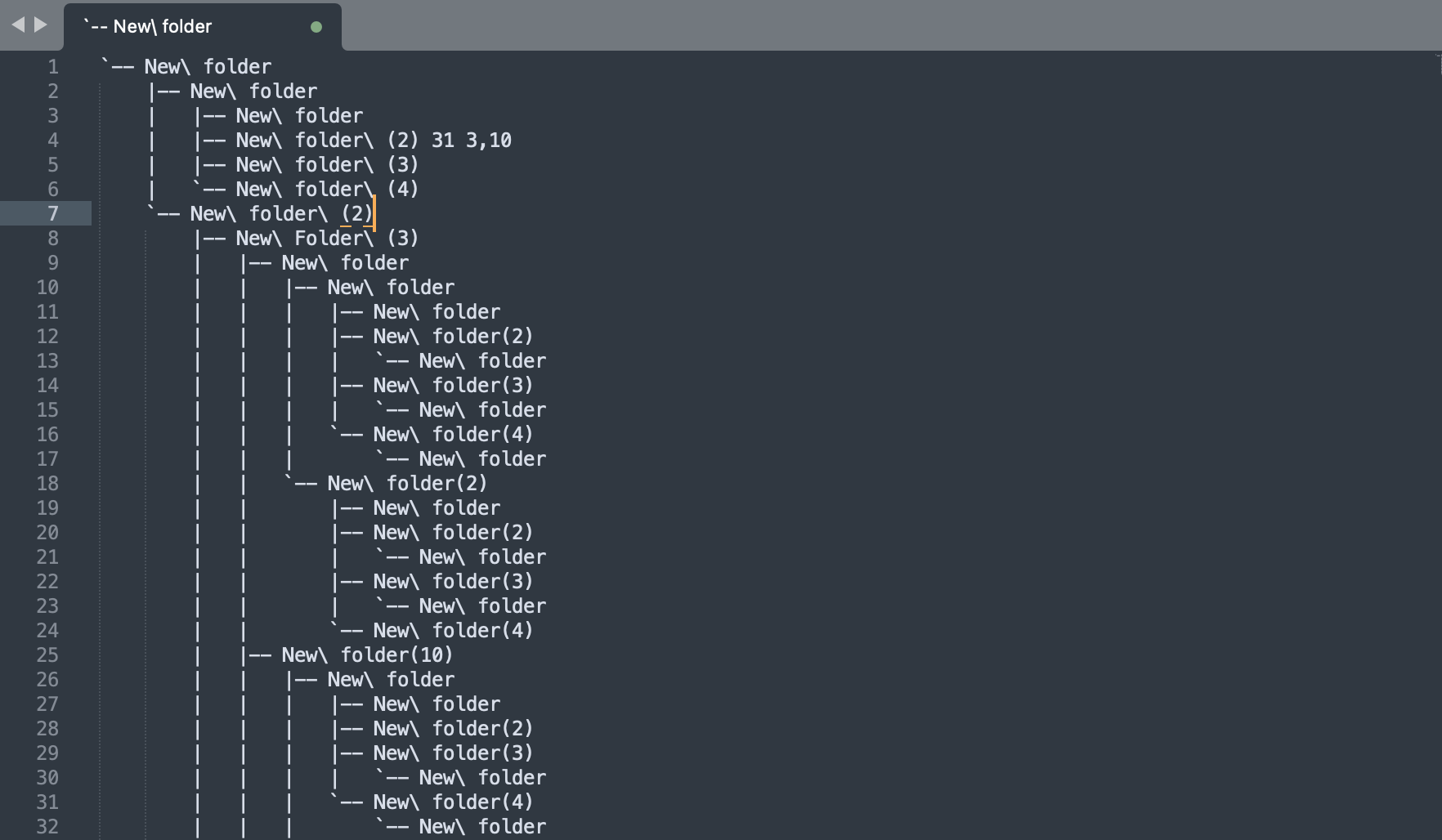Click the "New\ folder\ (3)" text on line 5

click(x=327, y=165)
